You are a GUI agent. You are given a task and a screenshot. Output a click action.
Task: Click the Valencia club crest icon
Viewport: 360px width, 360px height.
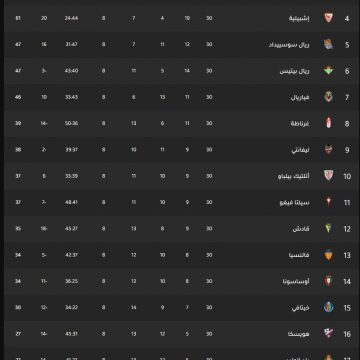tap(329, 255)
